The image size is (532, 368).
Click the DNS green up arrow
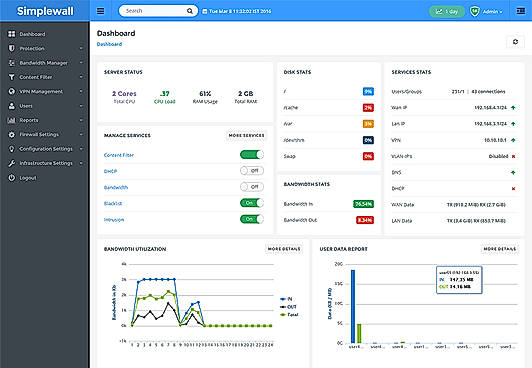pos(513,173)
